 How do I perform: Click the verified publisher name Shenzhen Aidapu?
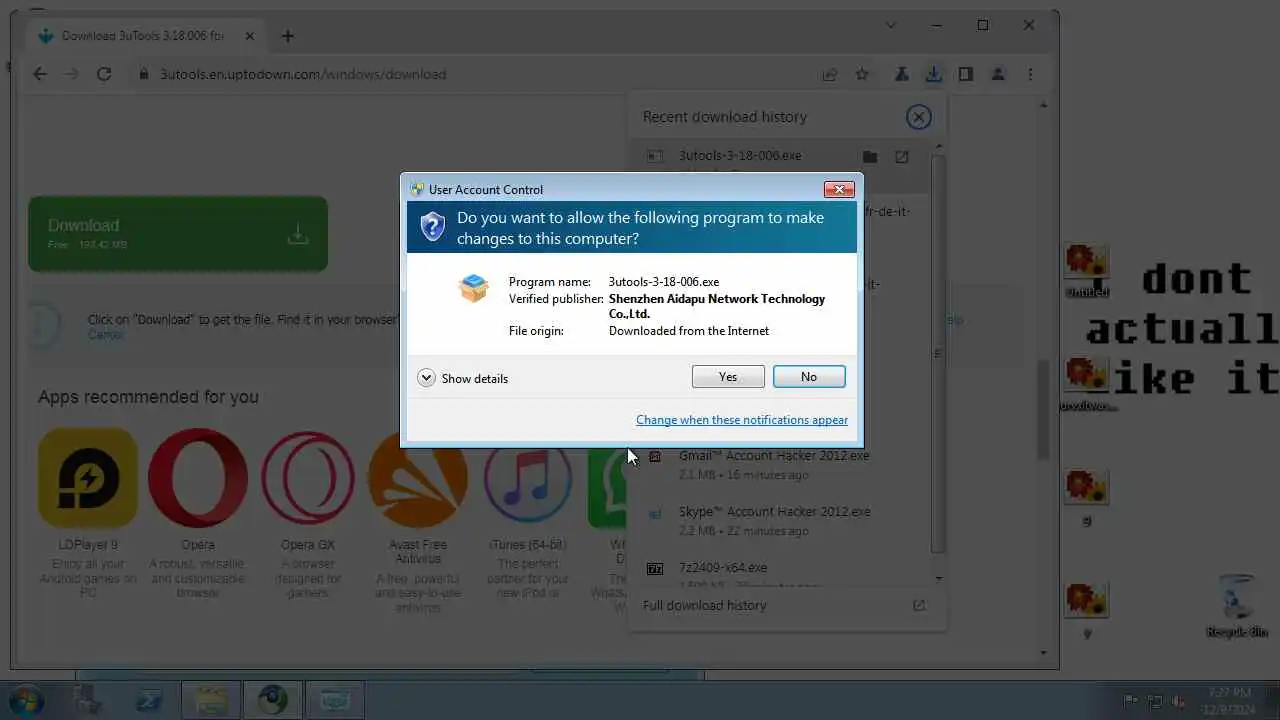(717, 306)
